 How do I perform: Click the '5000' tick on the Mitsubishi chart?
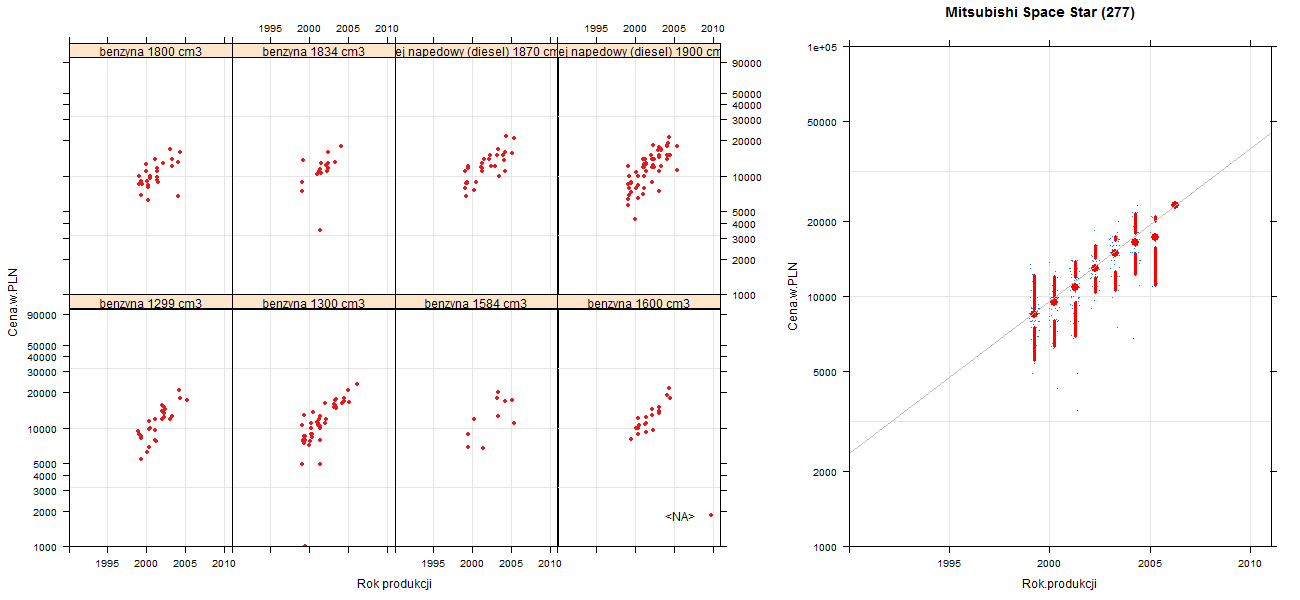point(827,372)
